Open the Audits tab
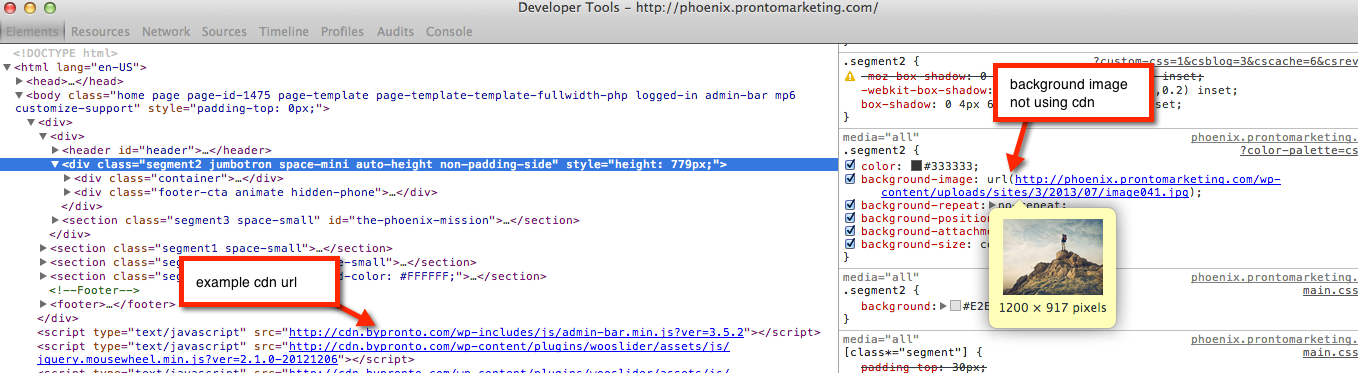The height and width of the screenshot is (373, 1358). (x=395, y=32)
